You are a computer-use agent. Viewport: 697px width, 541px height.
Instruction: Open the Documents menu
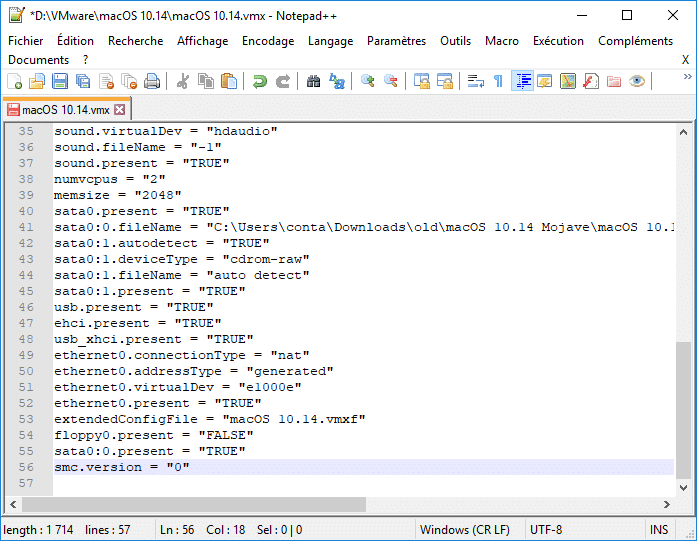[38, 60]
